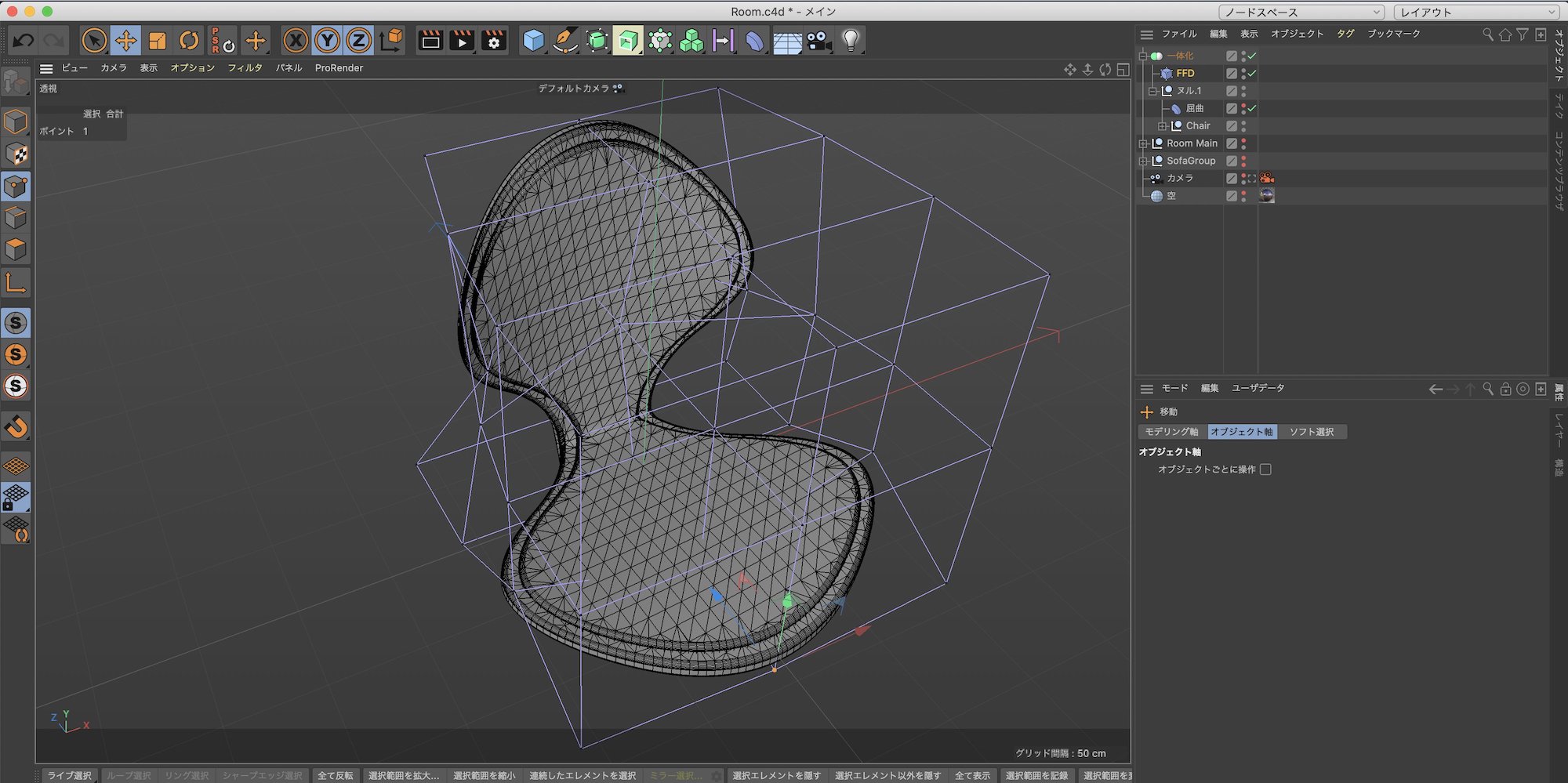Expand the Room Main tree item
The width and height of the screenshot is (1568, 783).
1143,143
